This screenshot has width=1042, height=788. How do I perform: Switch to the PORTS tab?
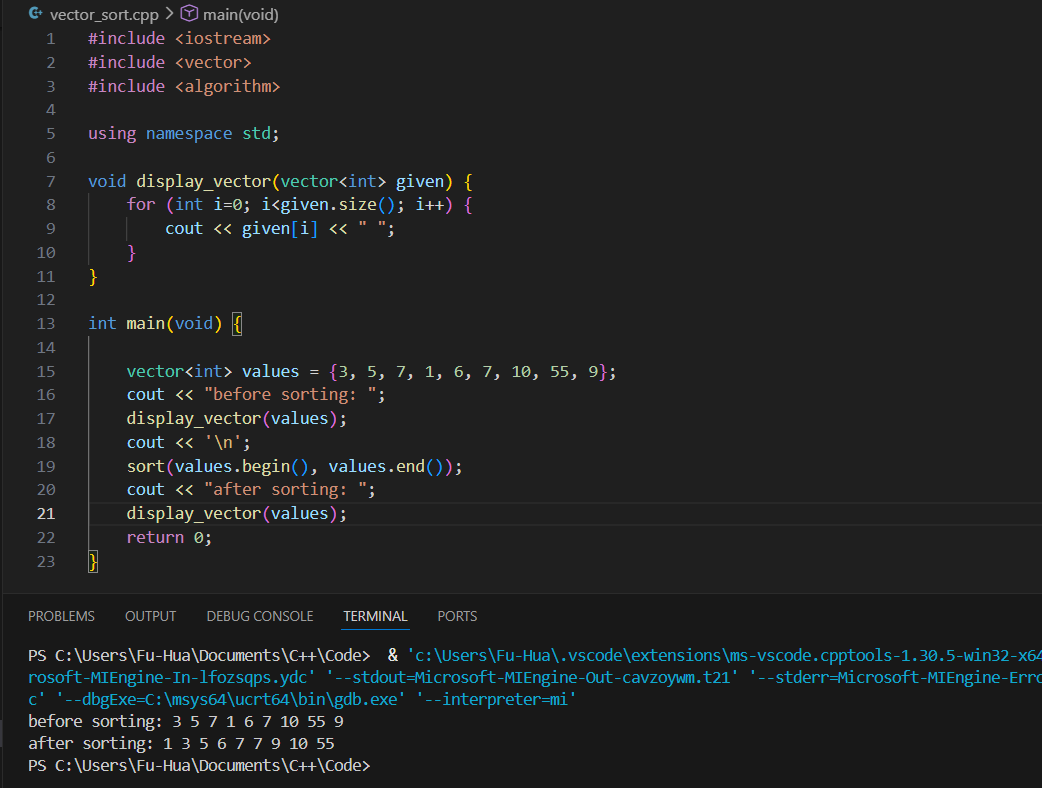(x=457, y=616)
